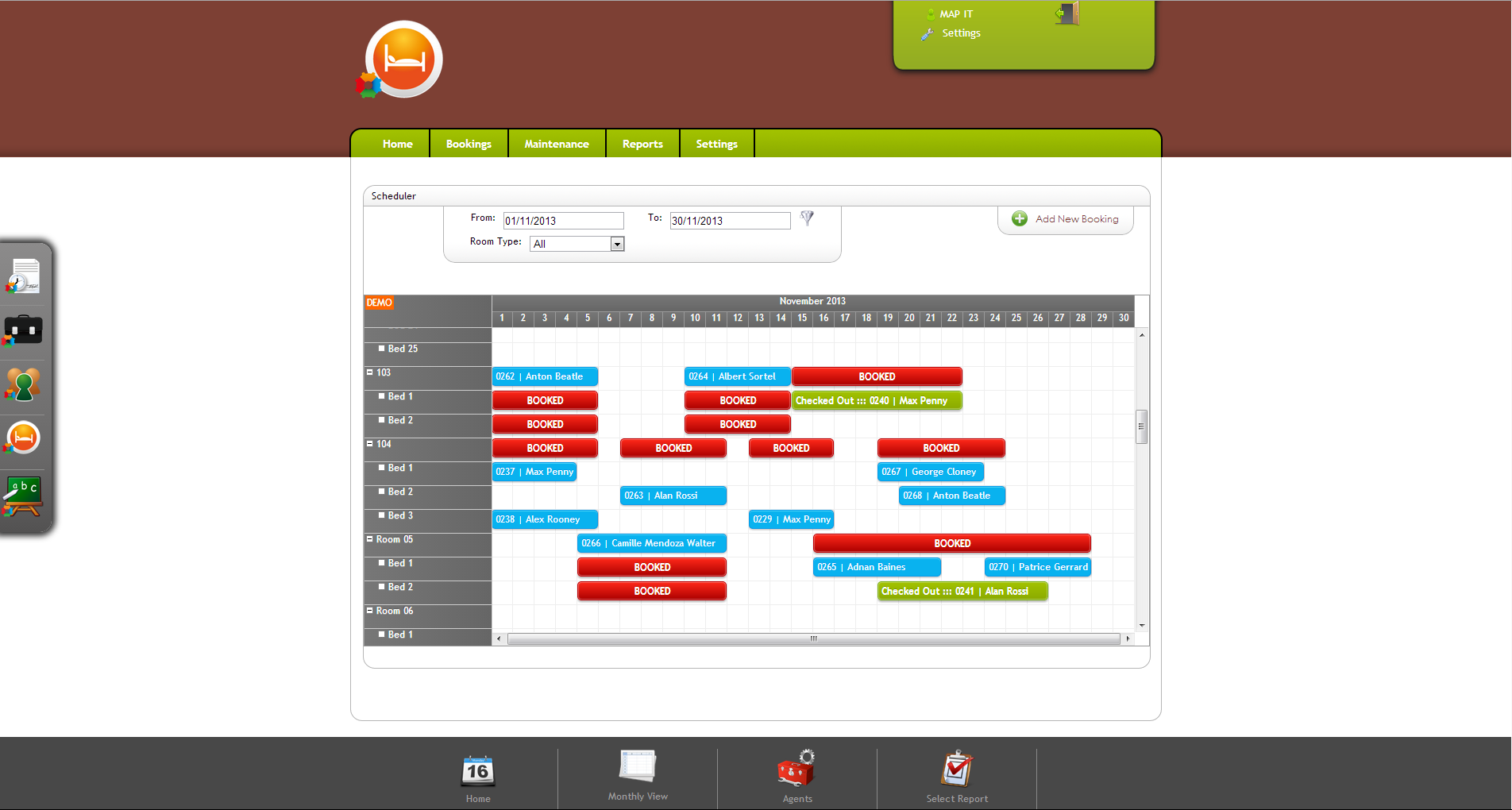1512x810 pixels.
Task: Collapse Room 06 in the scheduler
Action: click(369, 610)
